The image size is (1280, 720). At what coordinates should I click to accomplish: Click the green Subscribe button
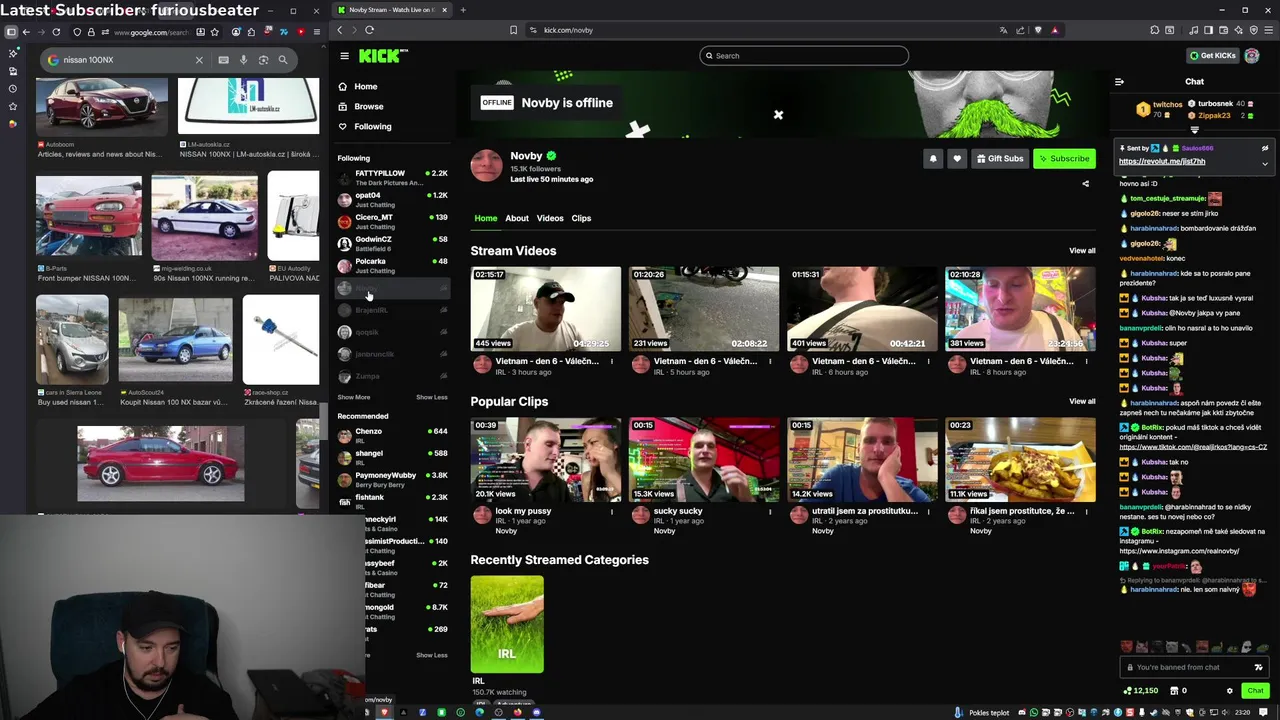(x=1064, y=158)
